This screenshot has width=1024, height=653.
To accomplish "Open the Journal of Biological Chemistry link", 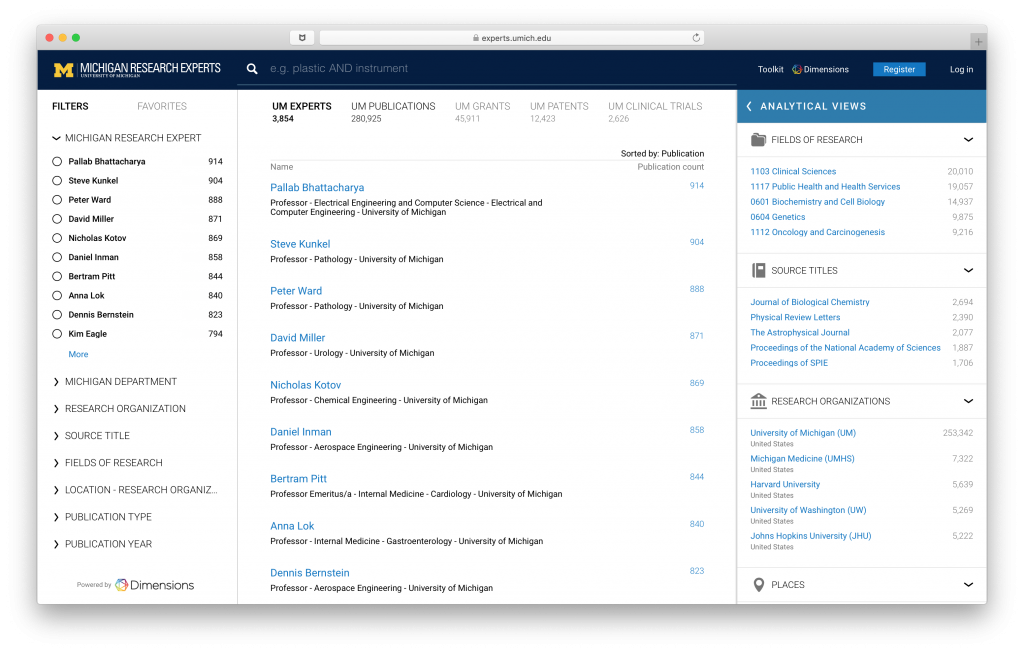I will pyautogui.click(x=810, y=302).
